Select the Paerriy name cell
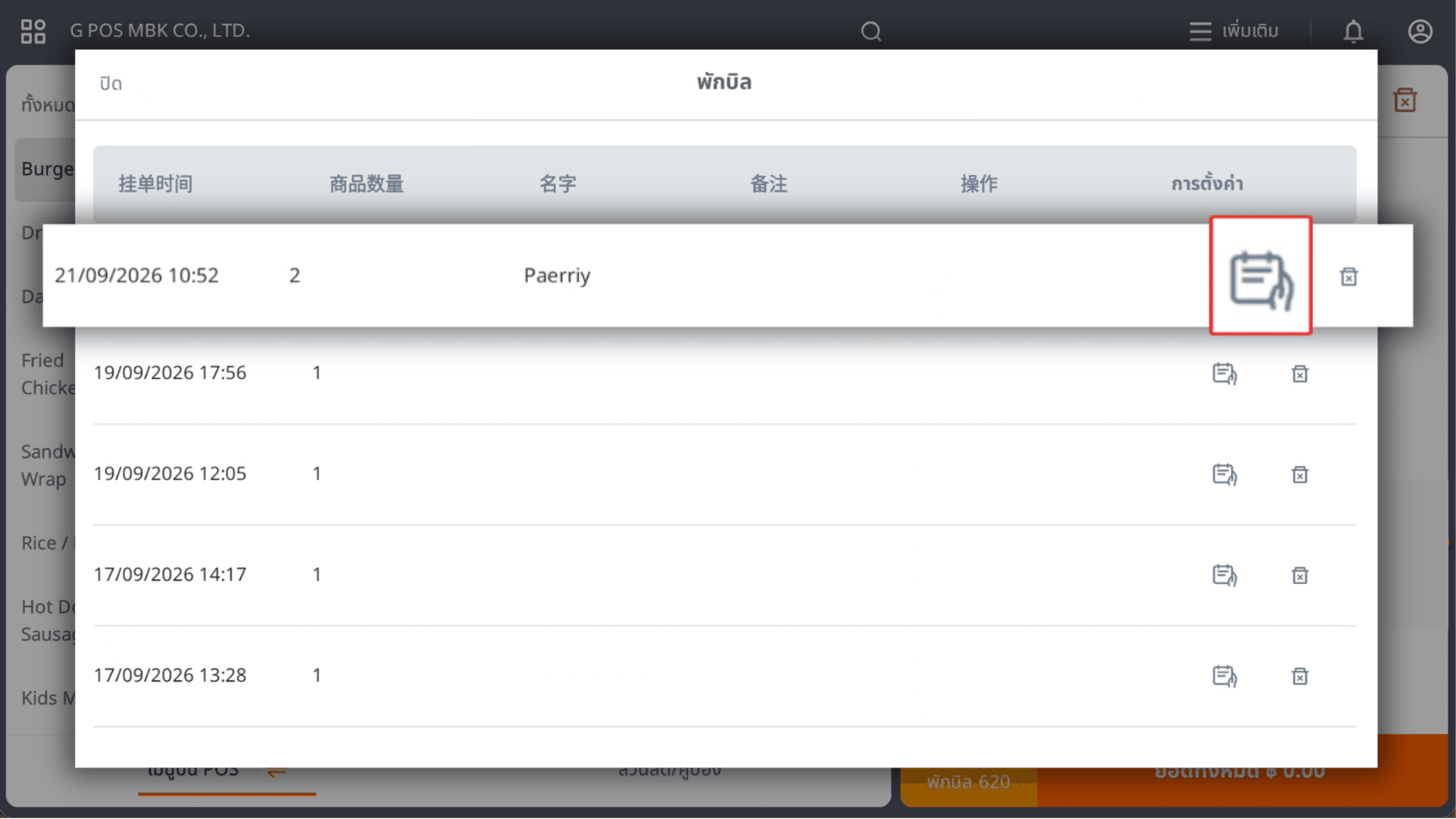Image resolution: width=1456 pixels, height=819 pixels. (557, 275)
